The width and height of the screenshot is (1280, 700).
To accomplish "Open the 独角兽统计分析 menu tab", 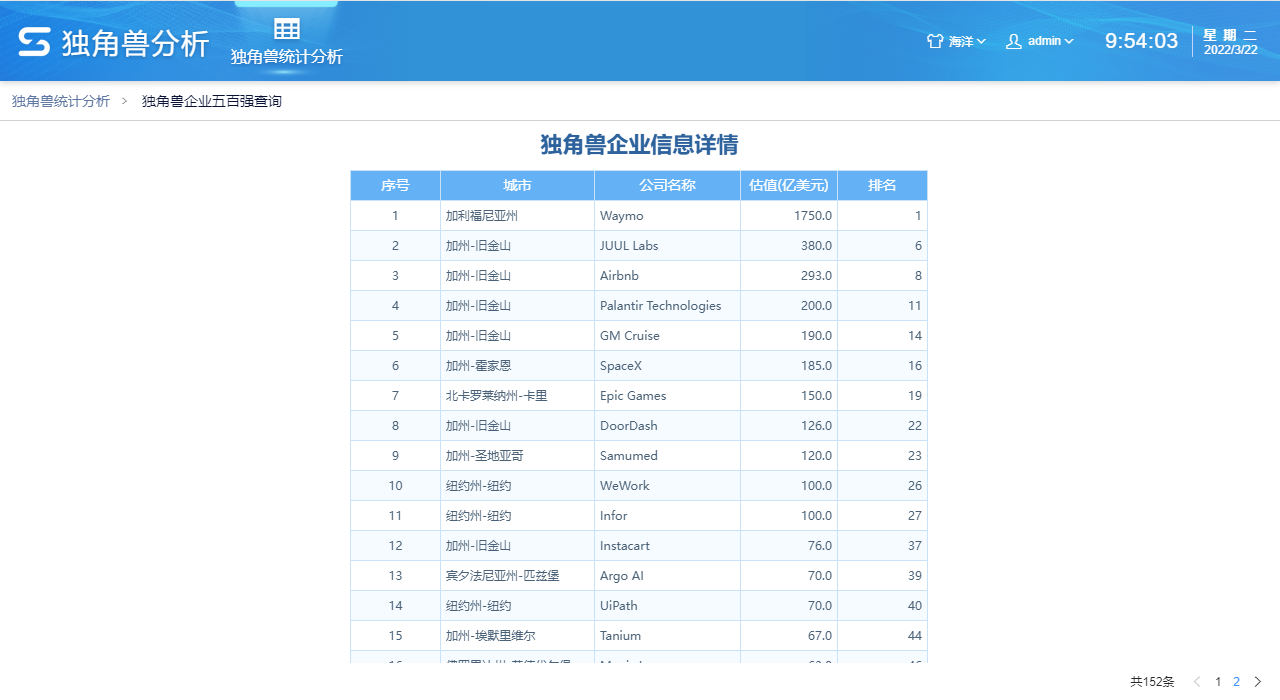I will coord(287,57).
